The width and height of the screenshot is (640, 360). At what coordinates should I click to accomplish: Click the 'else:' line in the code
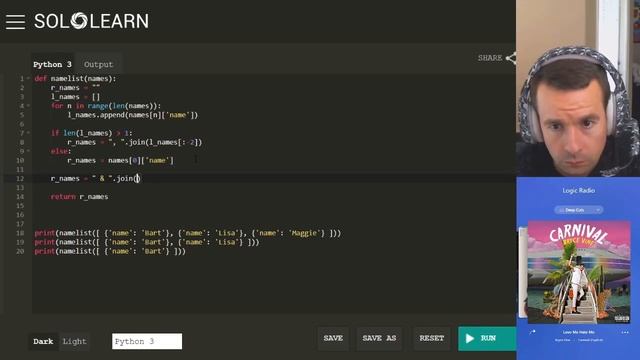[x=61, y=151]
